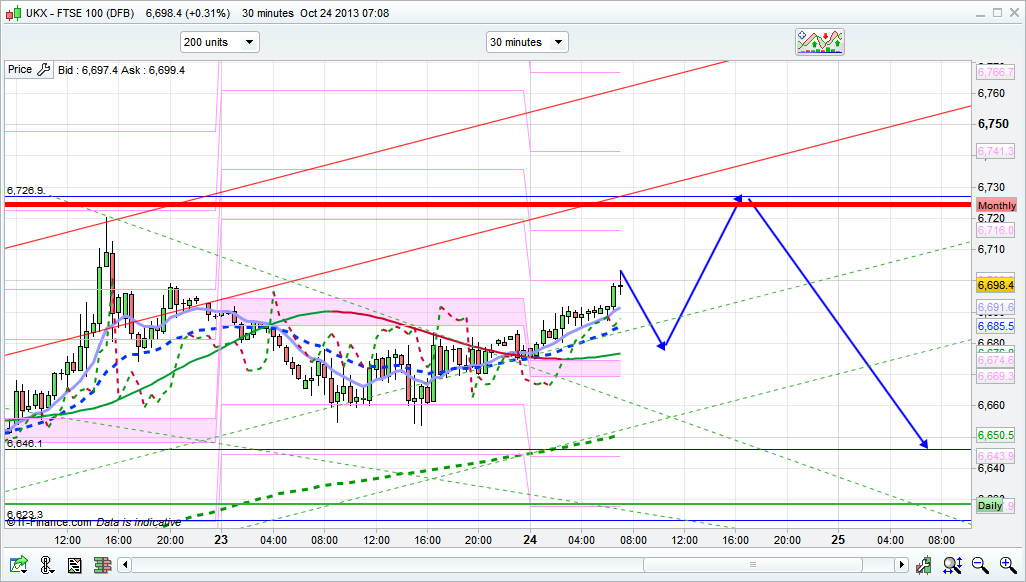Click the candlestick icon in title bar
Screen dimensions: 1026x582
(10, 13)
